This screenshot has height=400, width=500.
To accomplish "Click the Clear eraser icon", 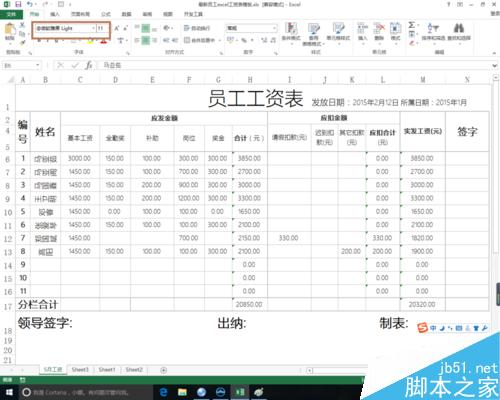I will click(412, 43).
